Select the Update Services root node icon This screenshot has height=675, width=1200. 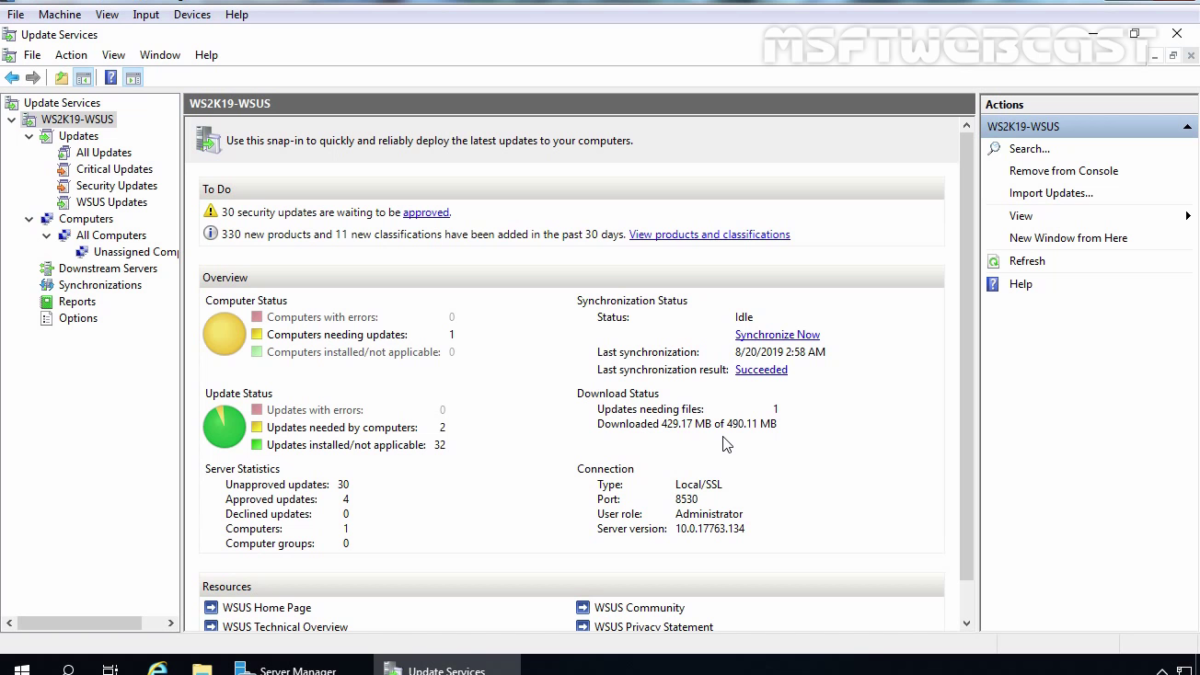[12, 103]
